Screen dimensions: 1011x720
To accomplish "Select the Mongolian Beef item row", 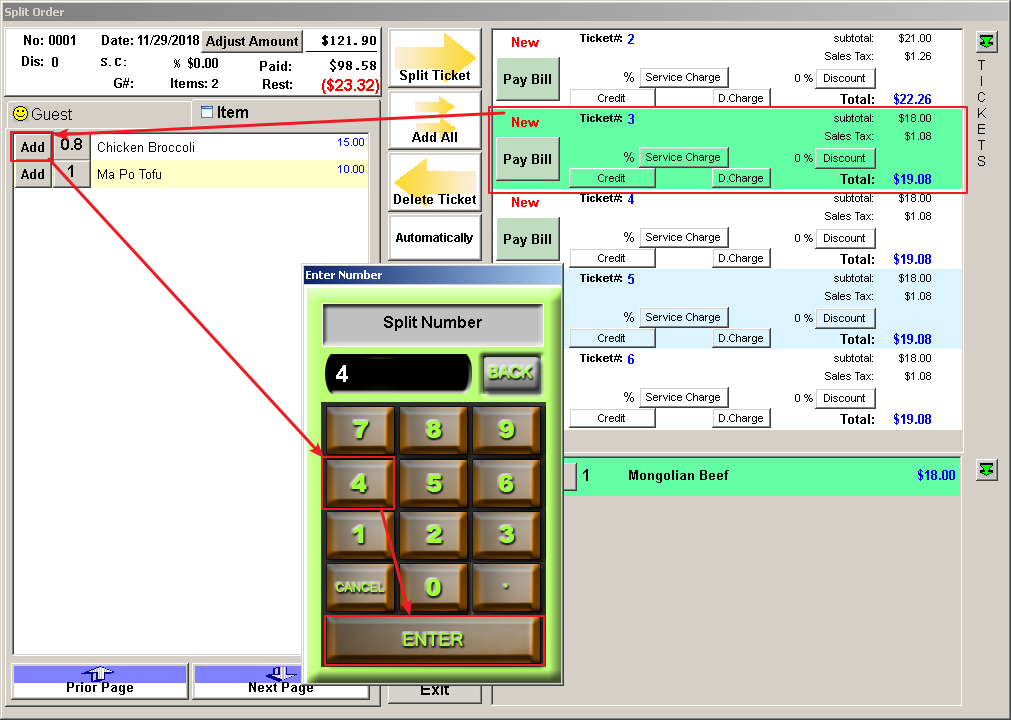I will click(x=762, y=476).
